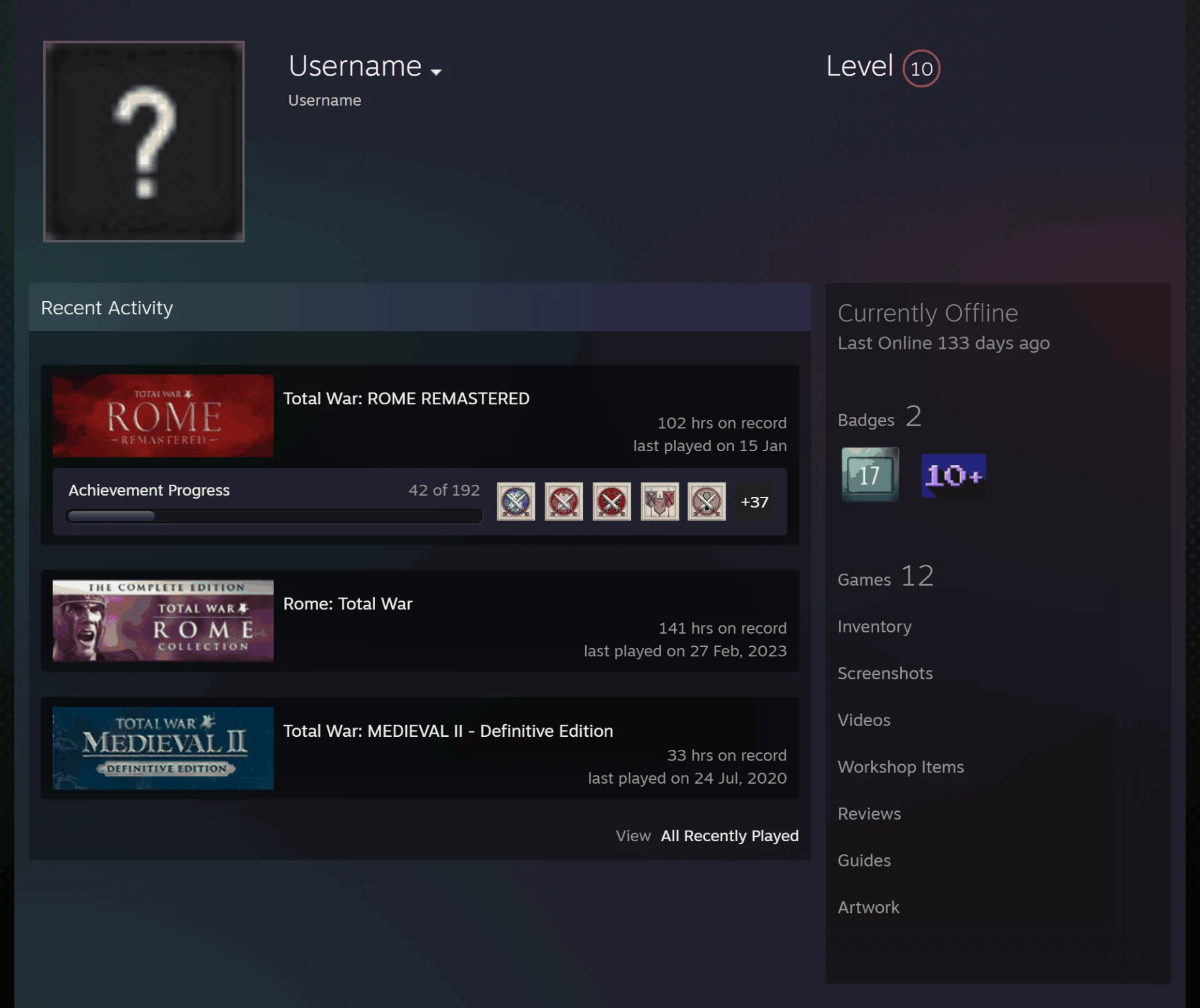Go to Videos

pos(864,720)
